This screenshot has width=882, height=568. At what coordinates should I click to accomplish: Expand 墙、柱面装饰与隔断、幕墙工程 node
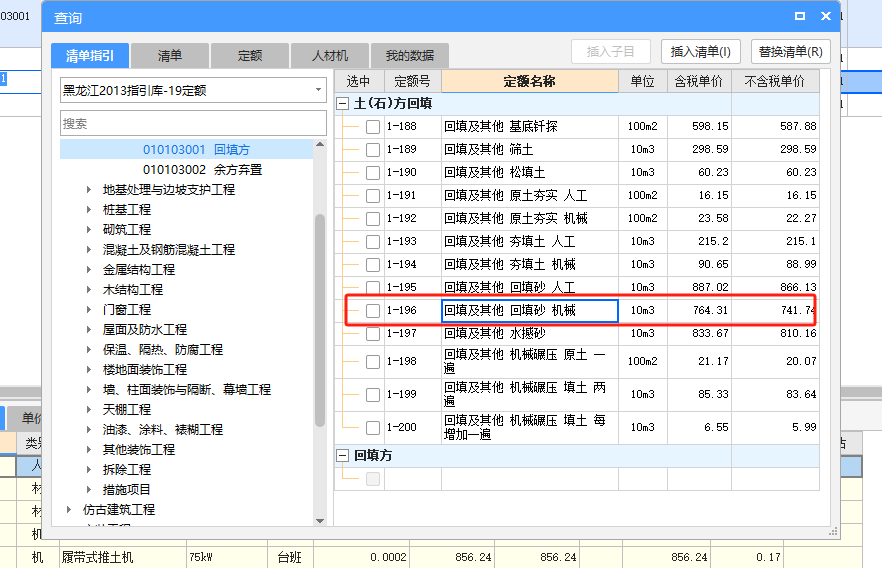click(x=88, y=390)
